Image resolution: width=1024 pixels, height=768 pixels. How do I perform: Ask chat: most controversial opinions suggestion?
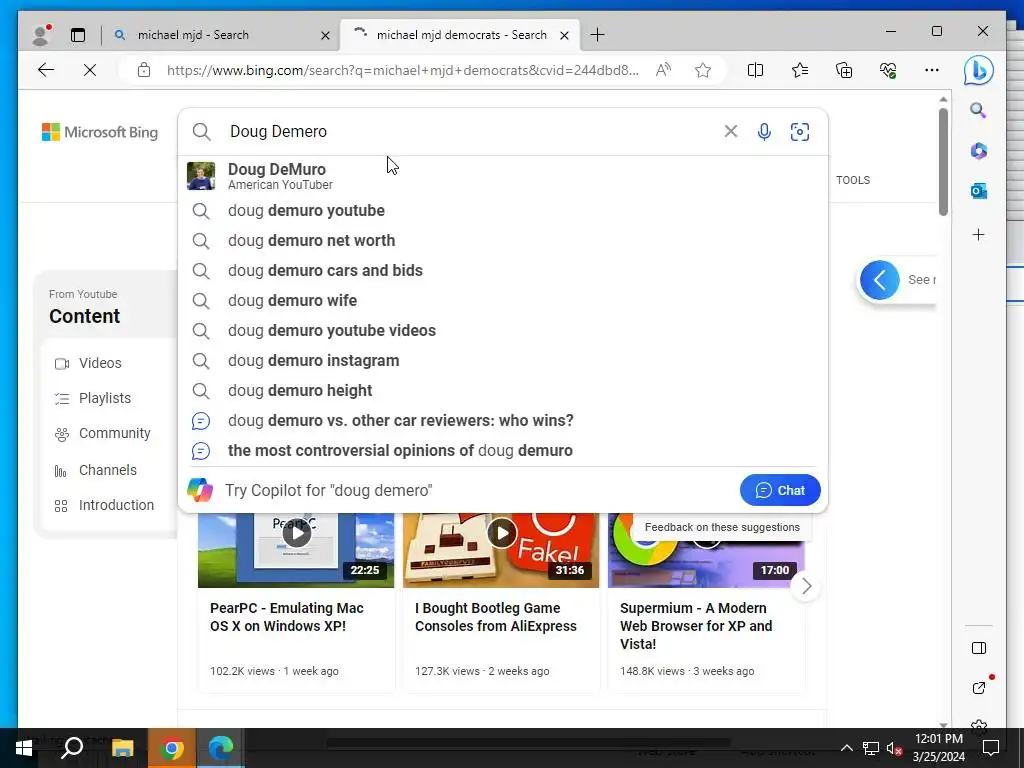coord(503,451)
